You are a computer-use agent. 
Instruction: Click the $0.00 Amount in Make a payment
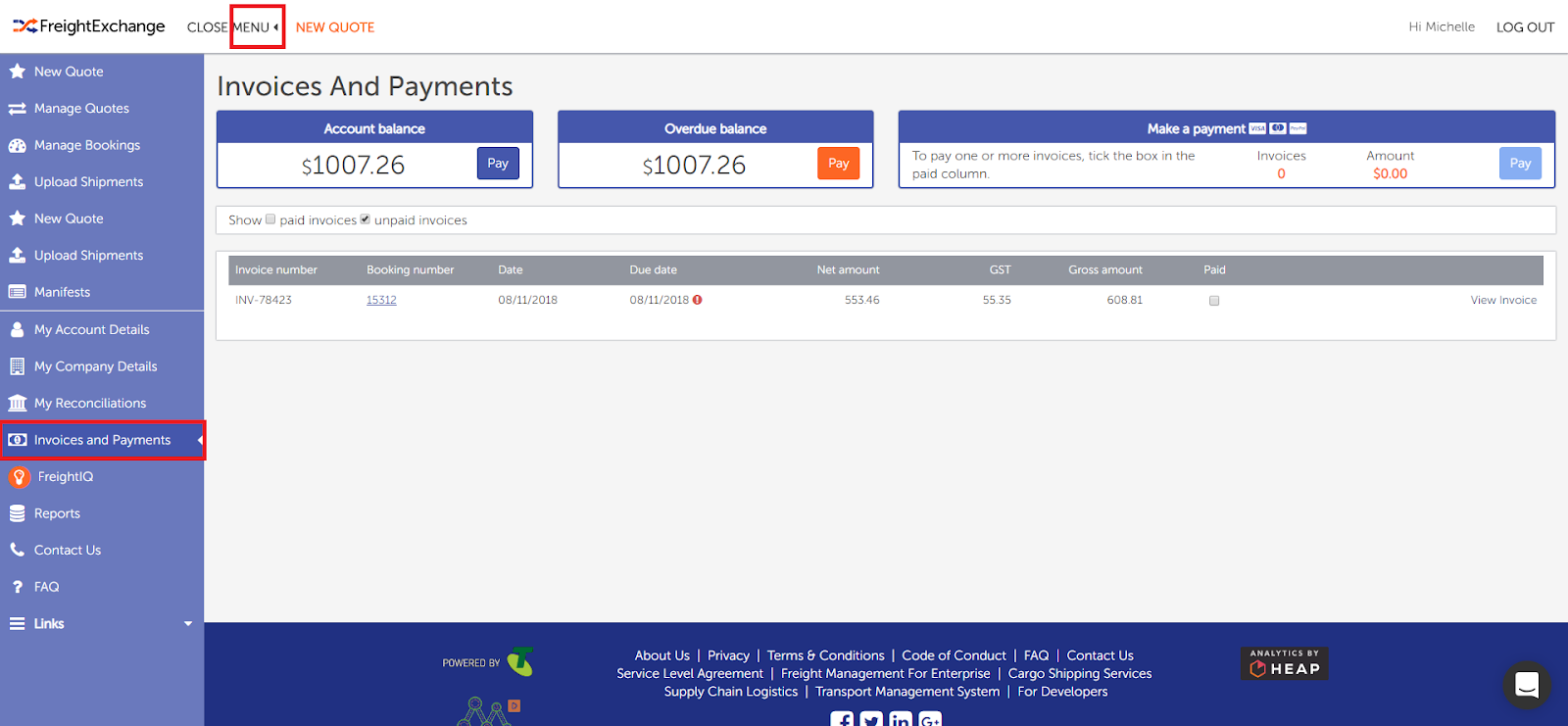(1390, 173)
